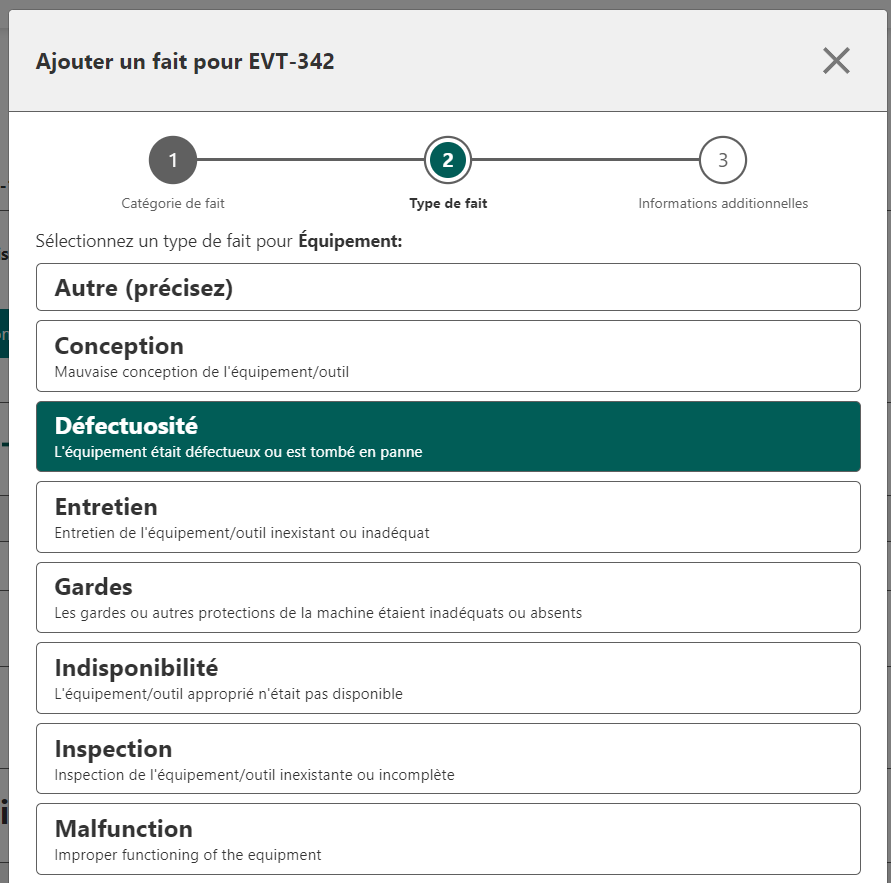Choose the Conception fact type

tap(448, 356)
